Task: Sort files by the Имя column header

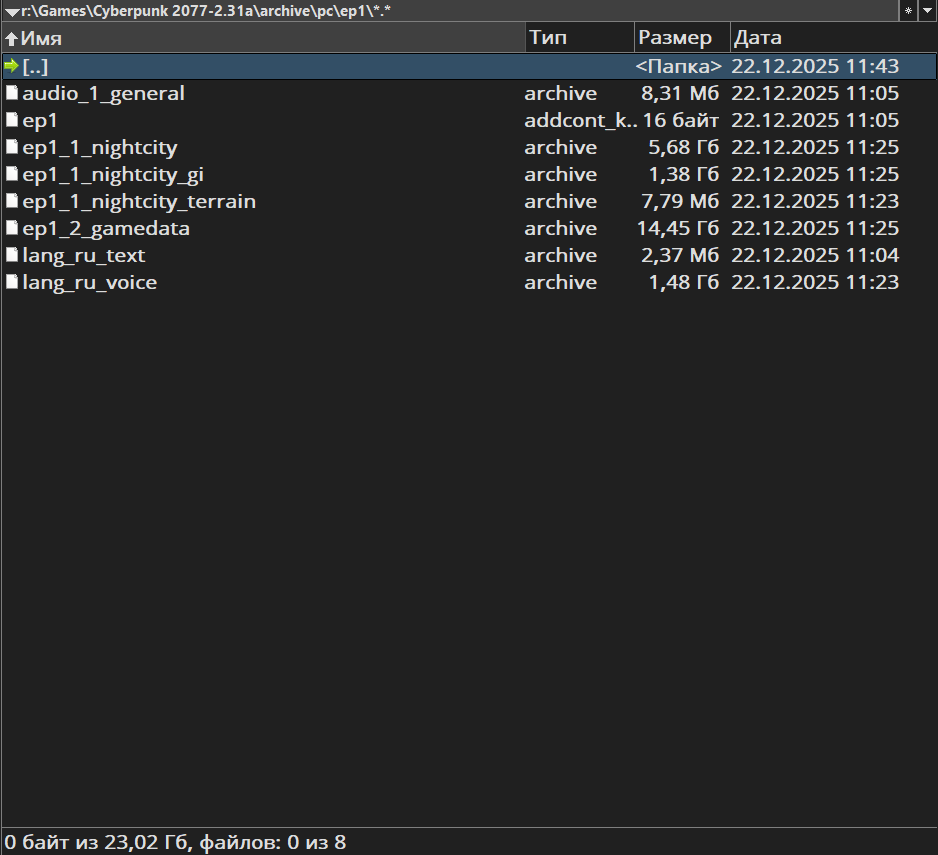Action: tap(42, 38)
